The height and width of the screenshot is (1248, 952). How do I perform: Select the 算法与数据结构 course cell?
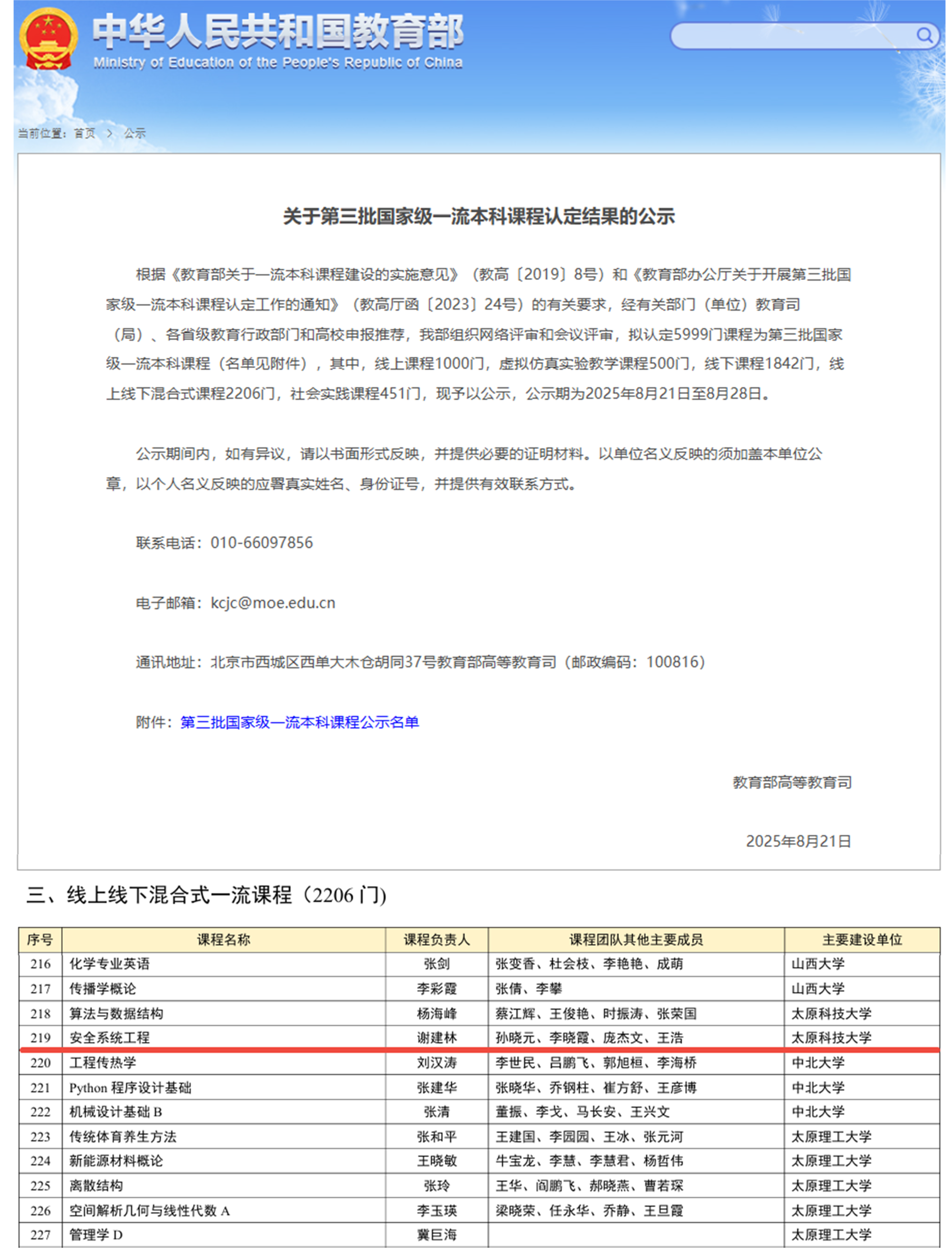pyautogui.click(x=116, y=1013)
